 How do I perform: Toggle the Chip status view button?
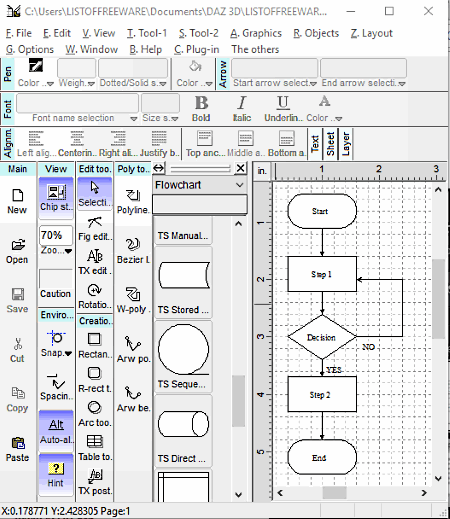pyautogui.click(x=56, y=198)
